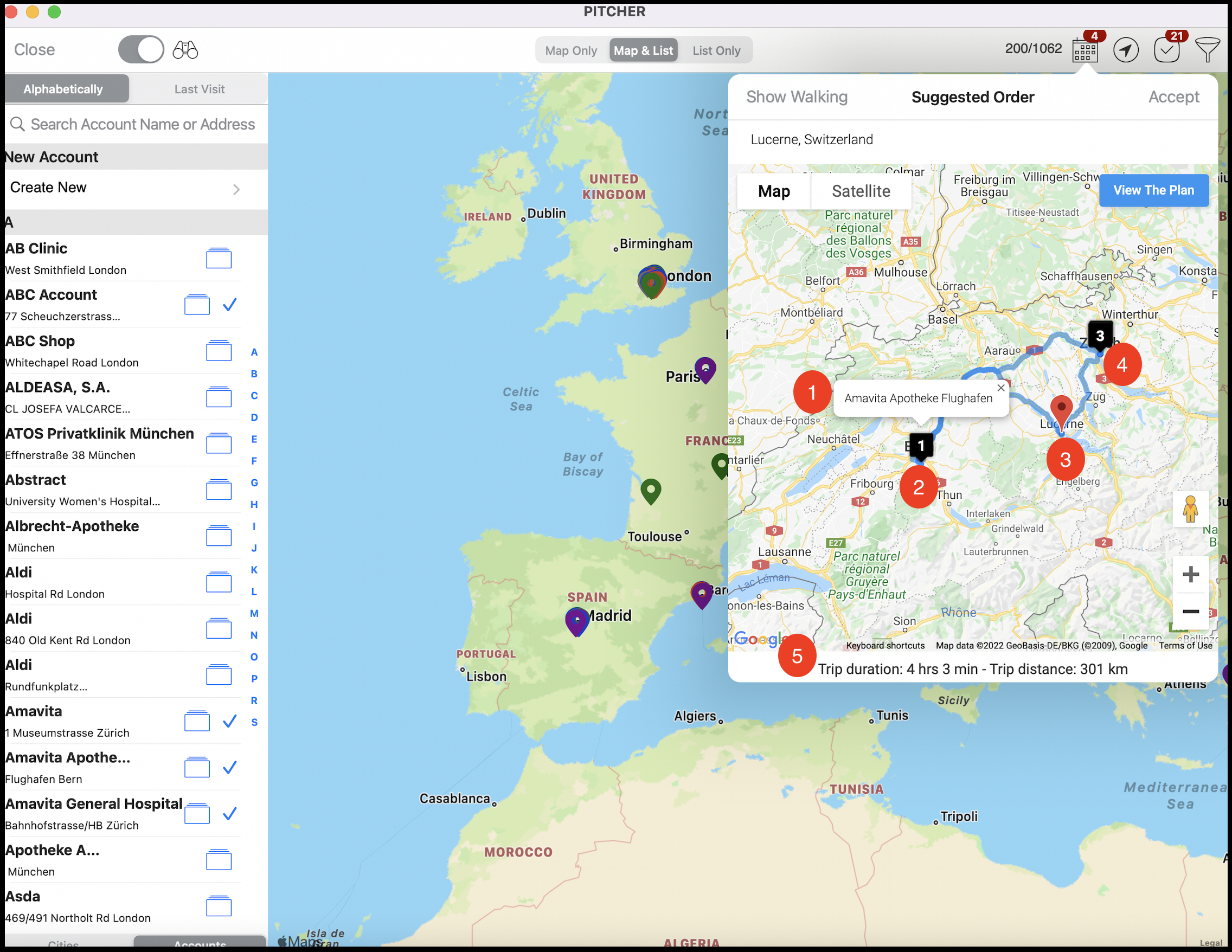
Task: Deselect the checkmark on ABC Account
Action: [229, 305]
